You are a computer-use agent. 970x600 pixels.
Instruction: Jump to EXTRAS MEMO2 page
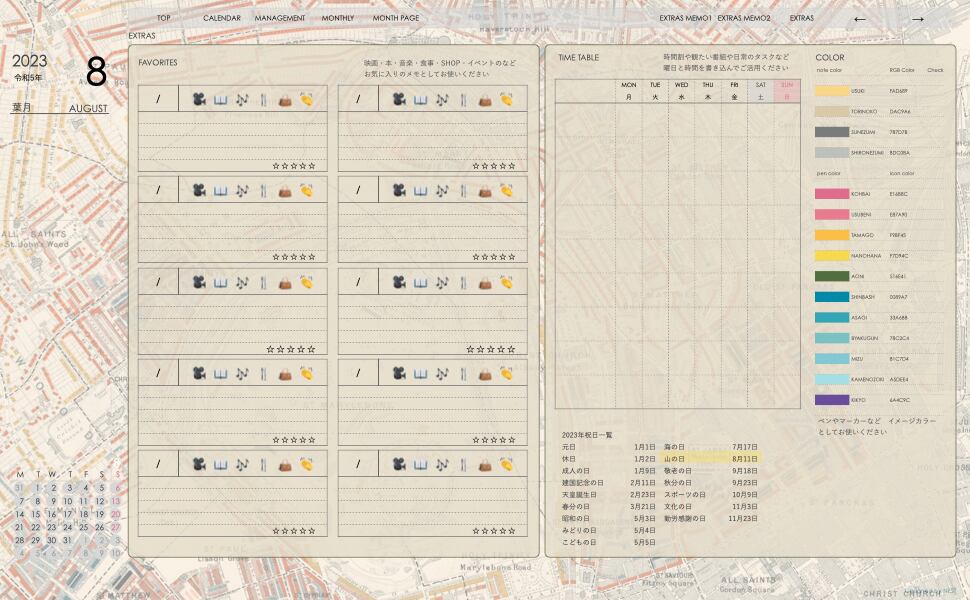(x=744, y=18)
